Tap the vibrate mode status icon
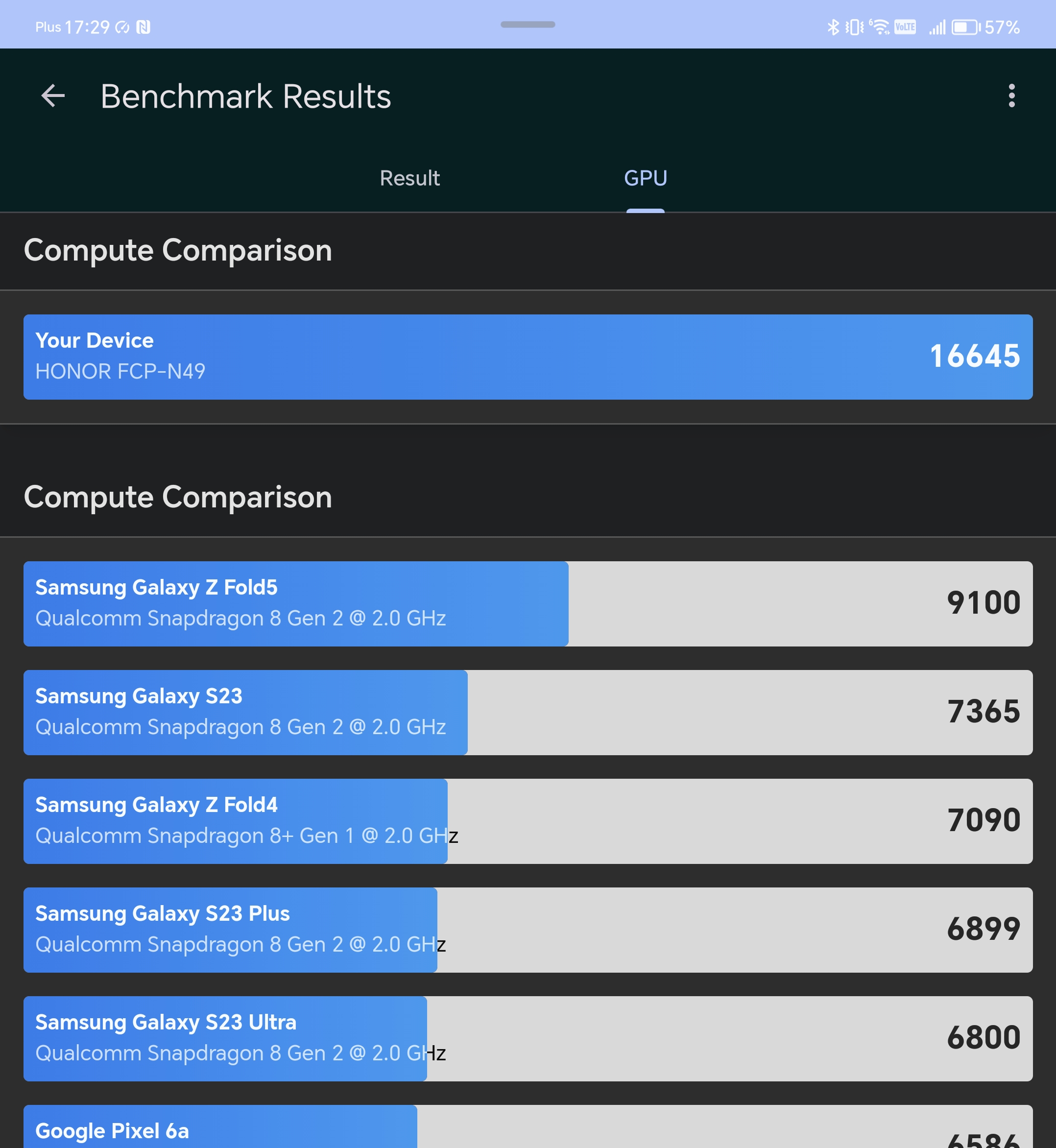 point(855,27)
